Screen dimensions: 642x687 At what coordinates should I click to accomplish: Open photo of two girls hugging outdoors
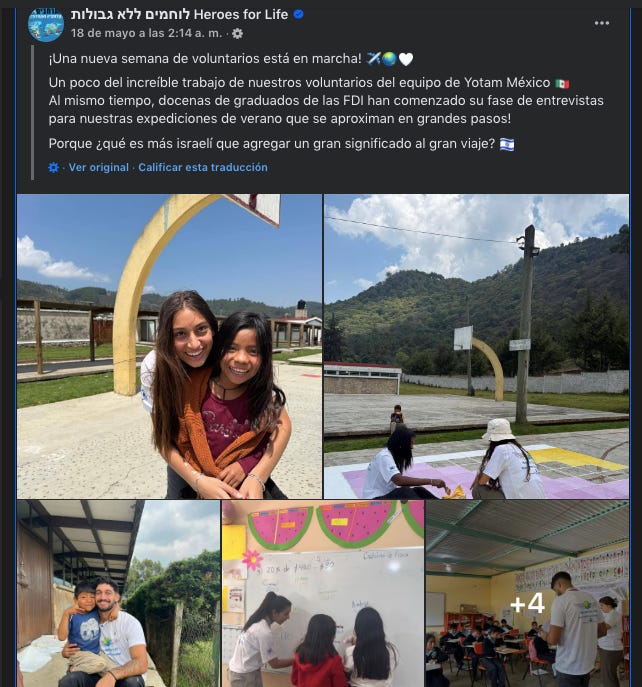(169, 346)
